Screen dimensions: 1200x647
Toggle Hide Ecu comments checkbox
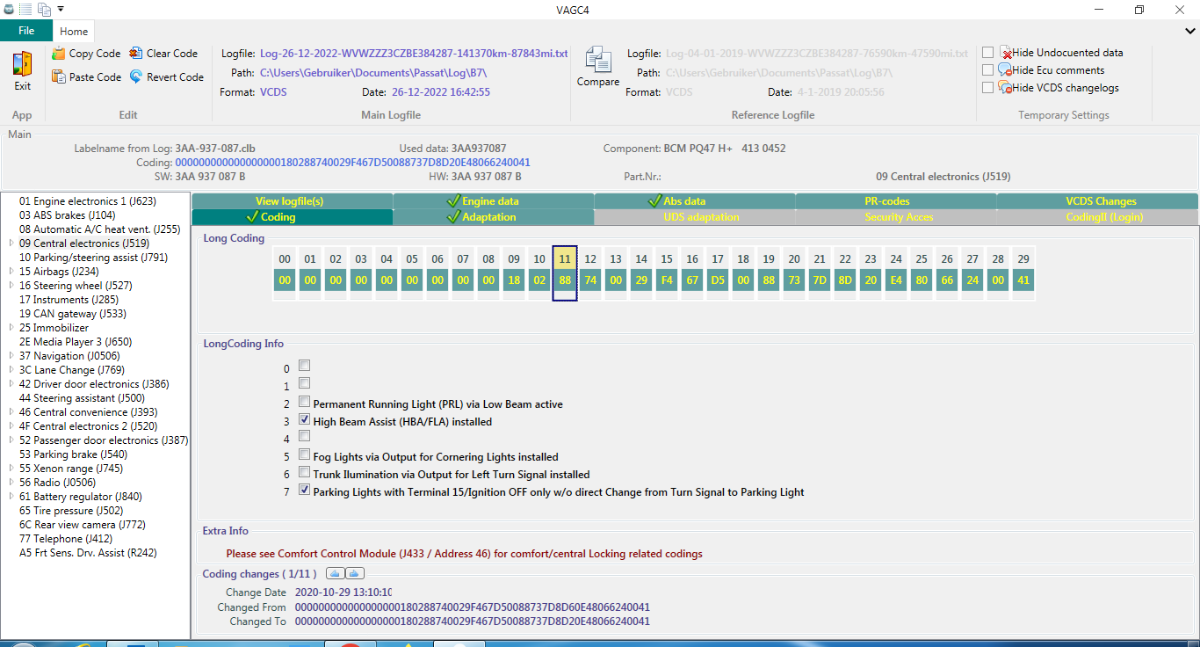(x=988, y=70)
